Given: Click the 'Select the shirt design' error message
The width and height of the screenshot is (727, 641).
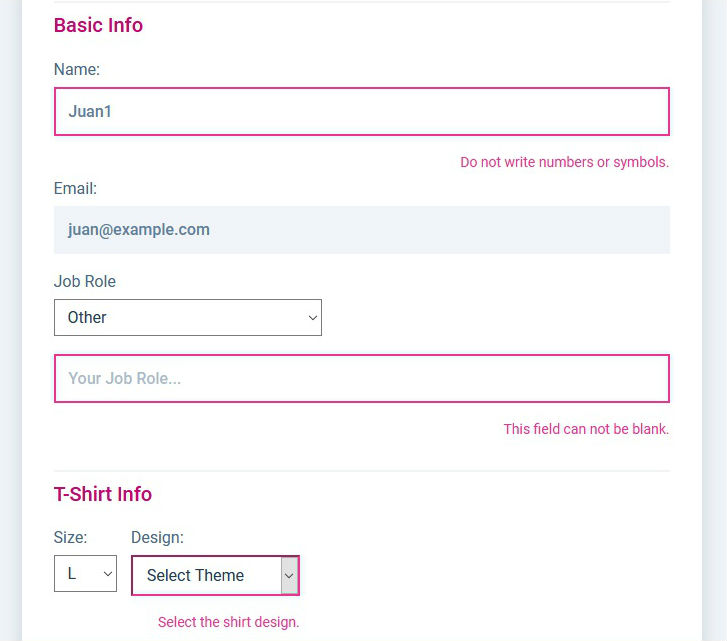Looking at the screenshot, I should [x=228, y=622].
